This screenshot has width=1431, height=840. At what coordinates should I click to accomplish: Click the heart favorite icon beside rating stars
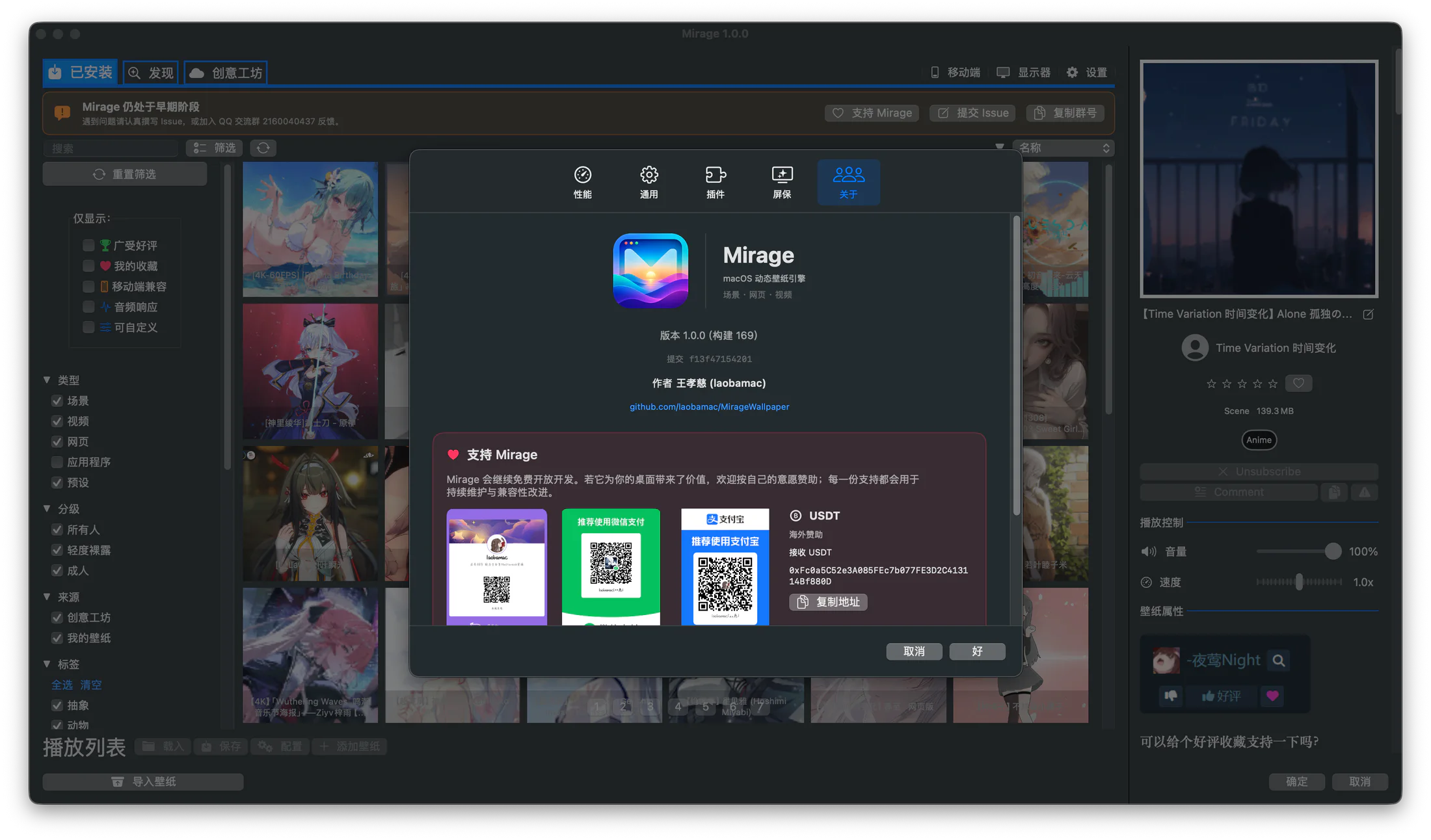pos(1298,384)
